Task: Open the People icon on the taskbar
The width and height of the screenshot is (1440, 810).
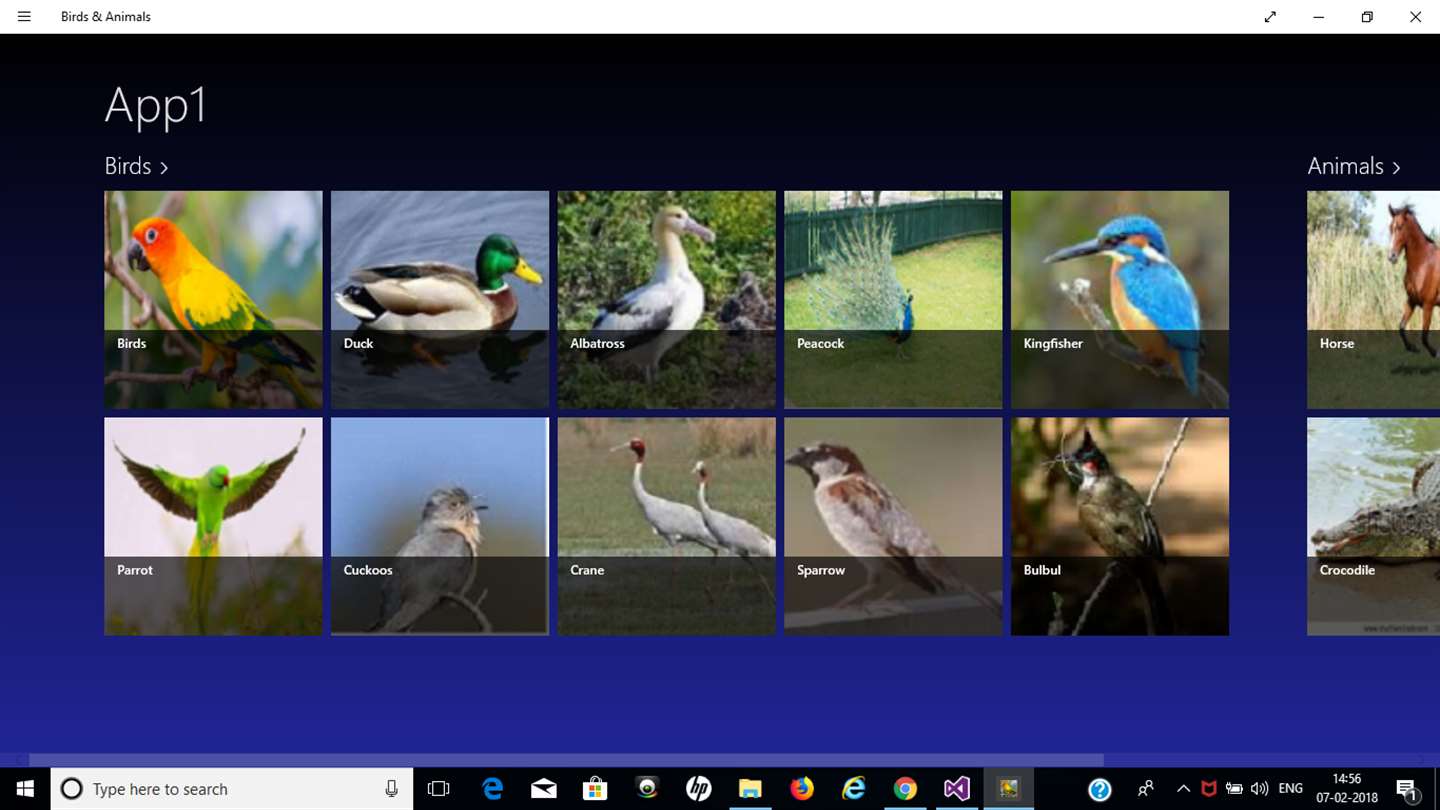Action: point(1146,789)
